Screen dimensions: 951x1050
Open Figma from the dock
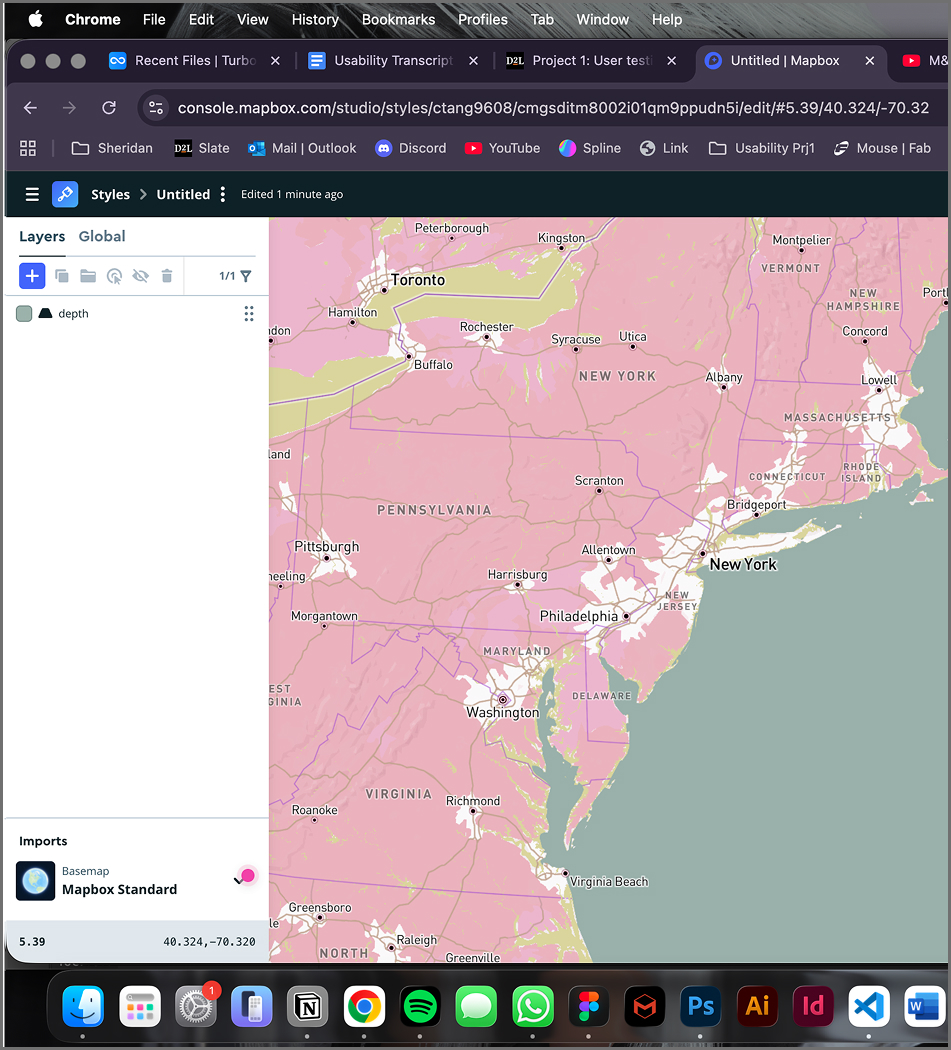pos(589,1006)
